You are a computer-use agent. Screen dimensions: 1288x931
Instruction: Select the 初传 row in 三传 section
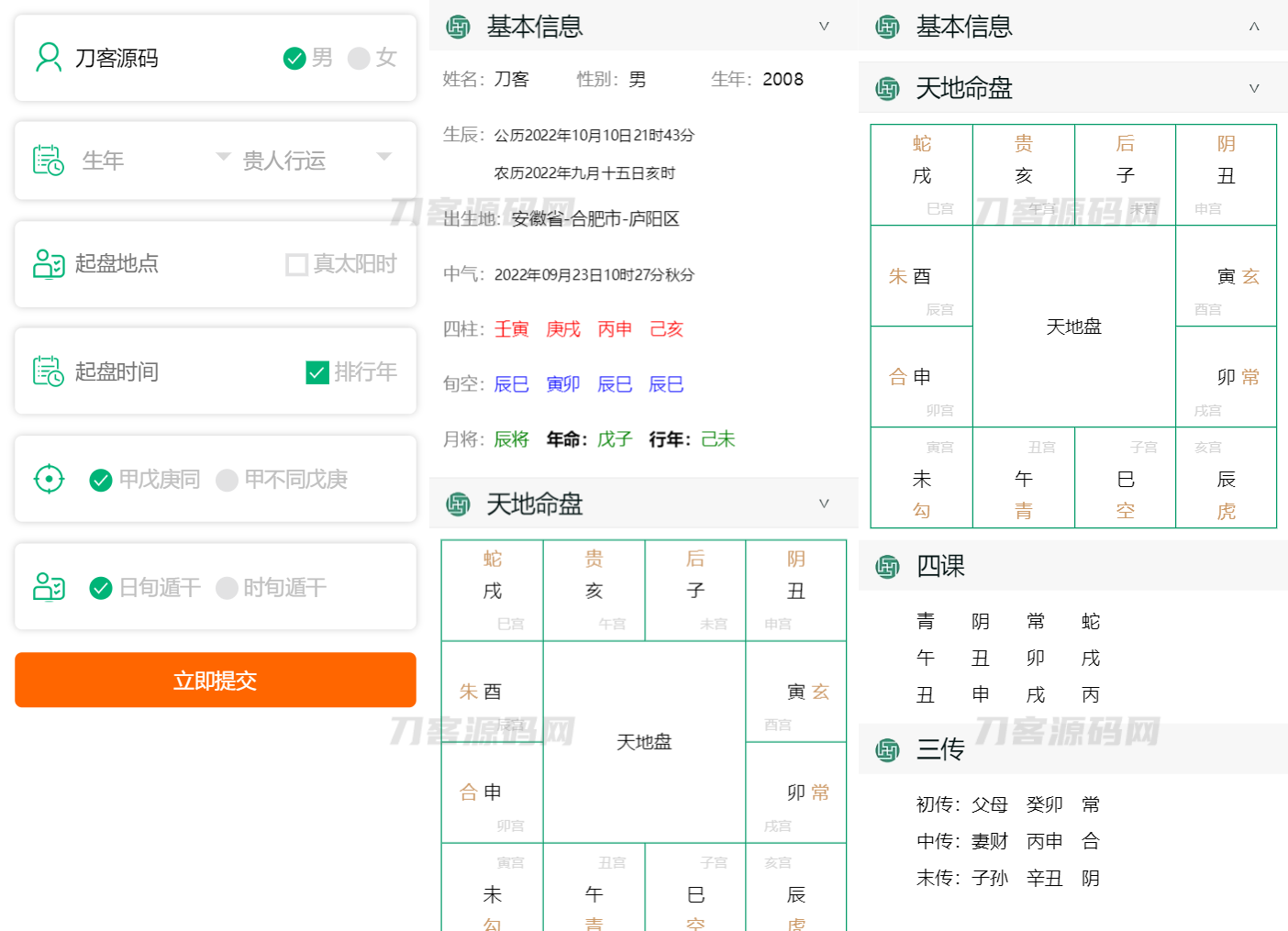[1009, 804]
